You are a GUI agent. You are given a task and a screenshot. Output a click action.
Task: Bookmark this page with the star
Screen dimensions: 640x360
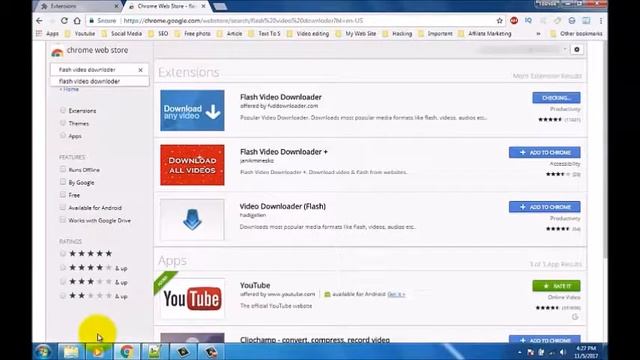click(499, 20)
